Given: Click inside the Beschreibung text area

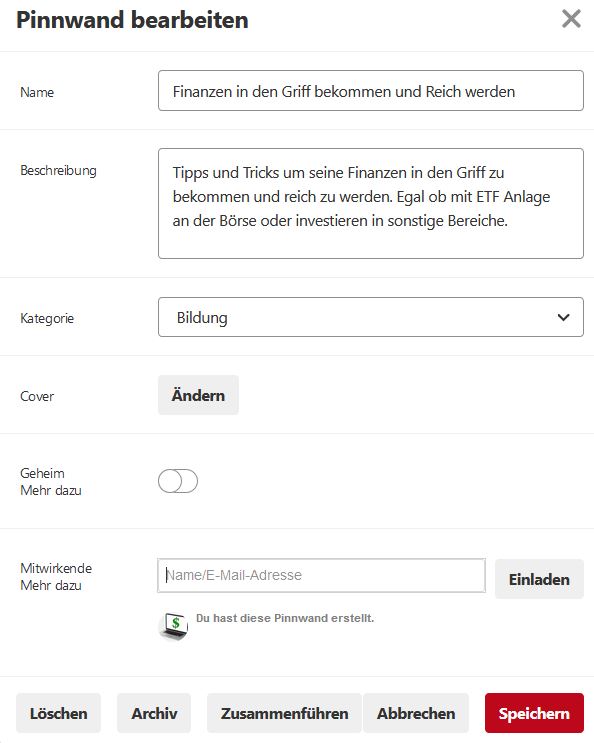Looking at the screenshot, I should (370, 203).
